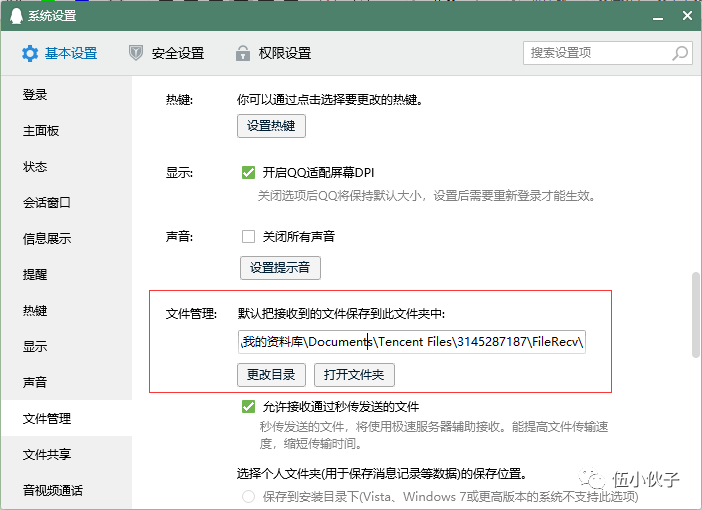Open the 基本设置 tab
The height and width of the screenshot is (510, 702).
click(60, 53)
